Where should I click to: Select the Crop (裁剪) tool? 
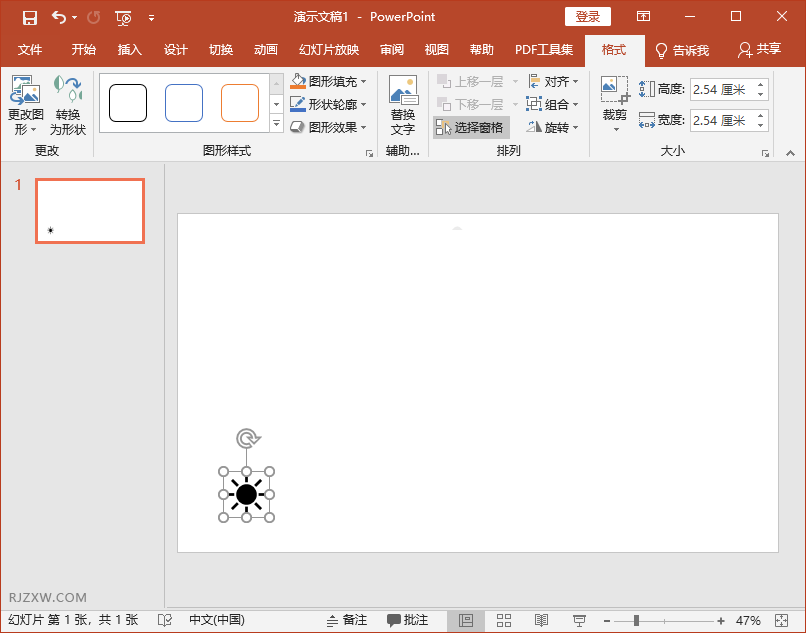(x=614, y=104)
